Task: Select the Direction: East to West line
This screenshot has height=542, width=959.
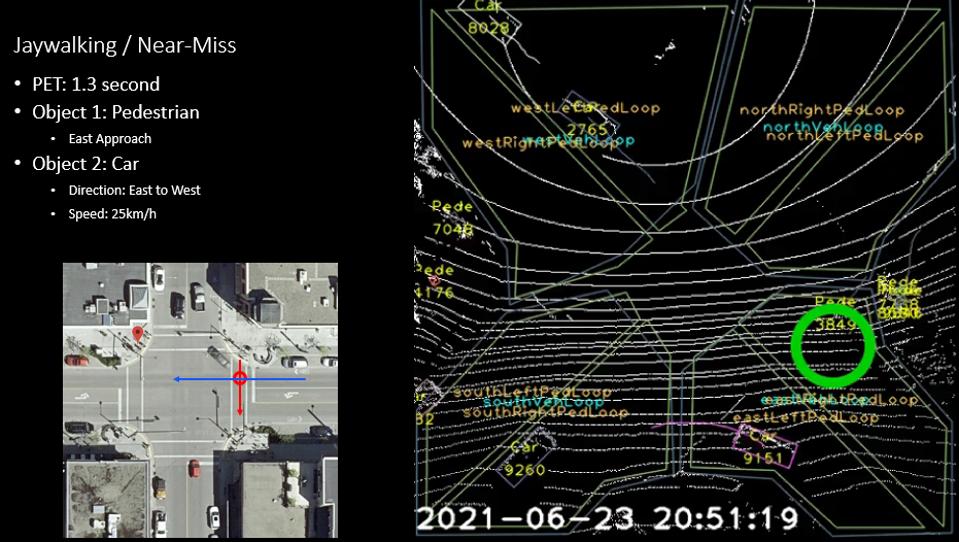Action: 134,190
